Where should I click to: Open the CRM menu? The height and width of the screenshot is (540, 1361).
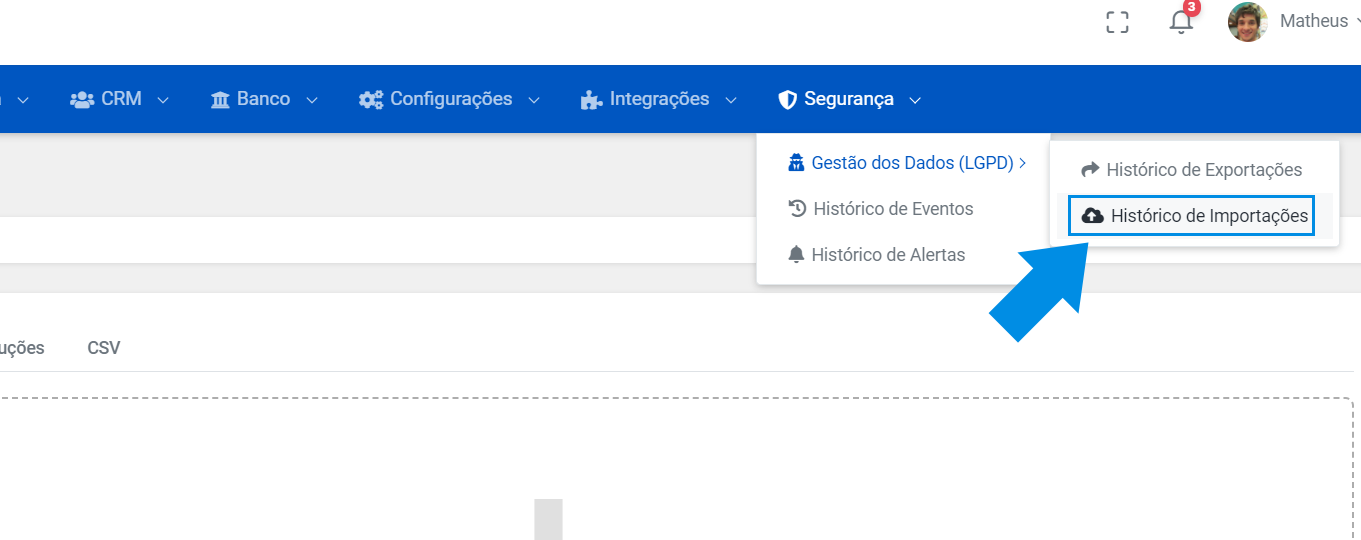(120, 99)
